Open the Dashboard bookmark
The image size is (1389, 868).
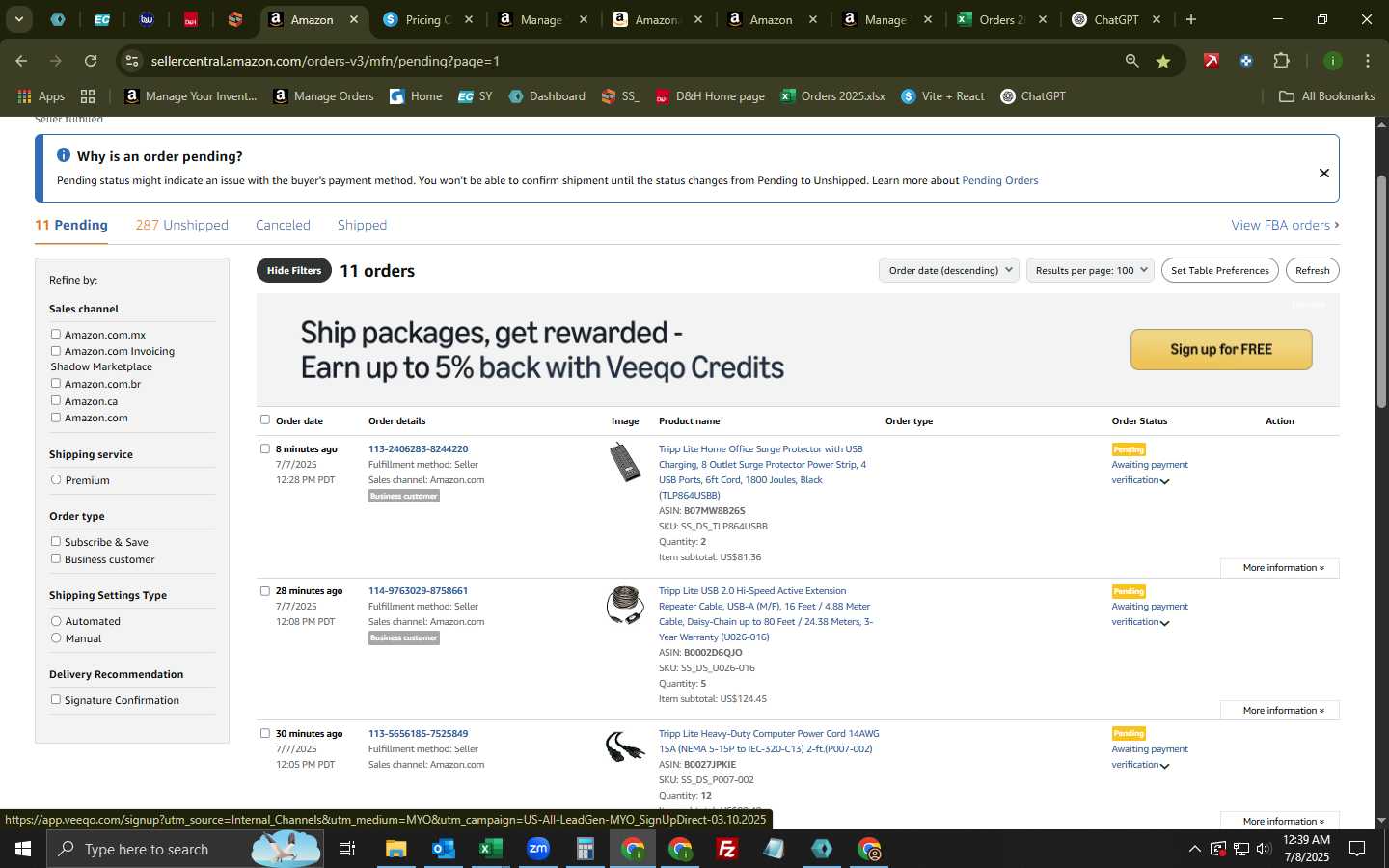pos(547,96)
